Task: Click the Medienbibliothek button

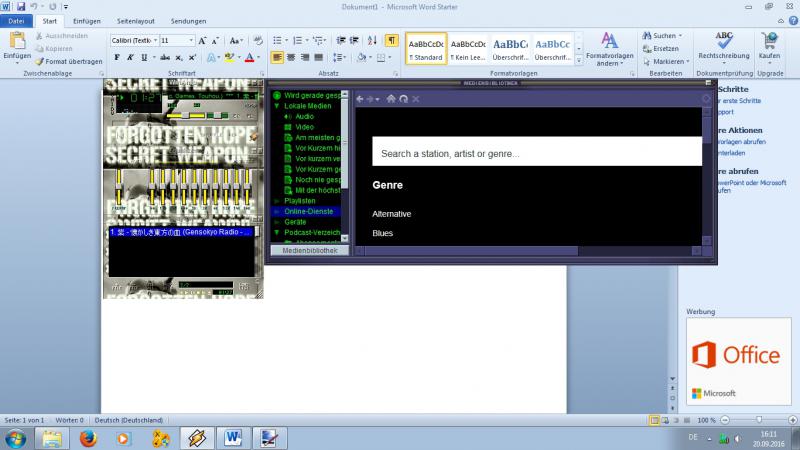Action: 310,251
